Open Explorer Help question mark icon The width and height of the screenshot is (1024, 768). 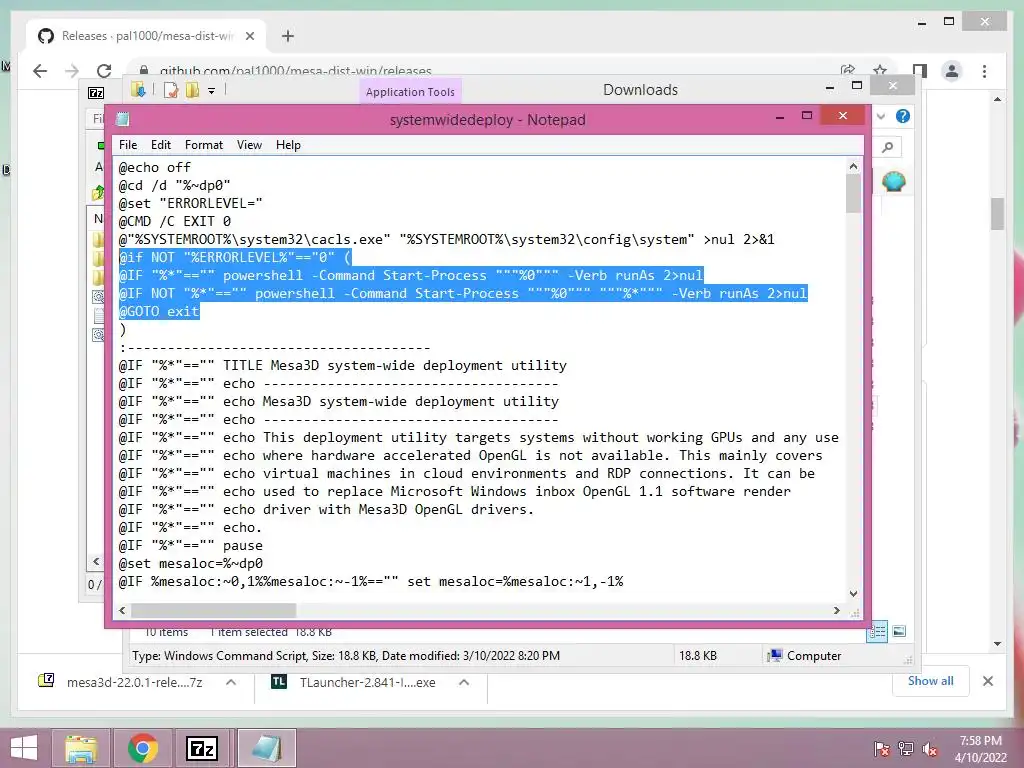pyautogui.click(x=903, y=116)
